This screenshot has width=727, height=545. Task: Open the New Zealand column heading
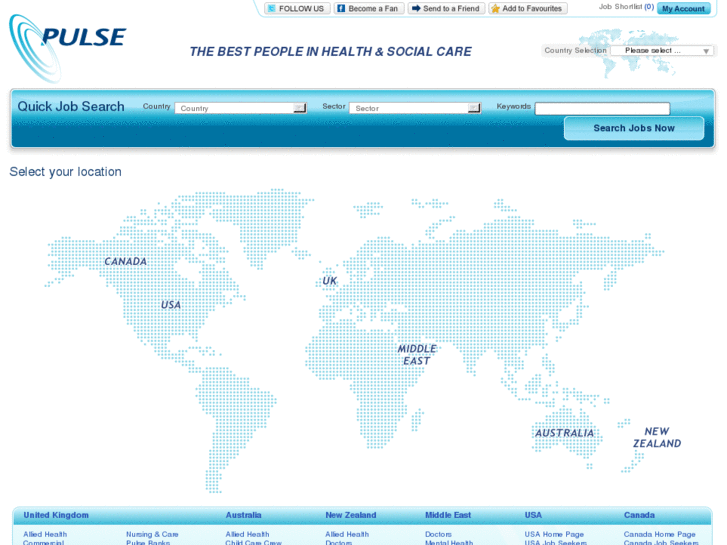click(x=351, y=515)
